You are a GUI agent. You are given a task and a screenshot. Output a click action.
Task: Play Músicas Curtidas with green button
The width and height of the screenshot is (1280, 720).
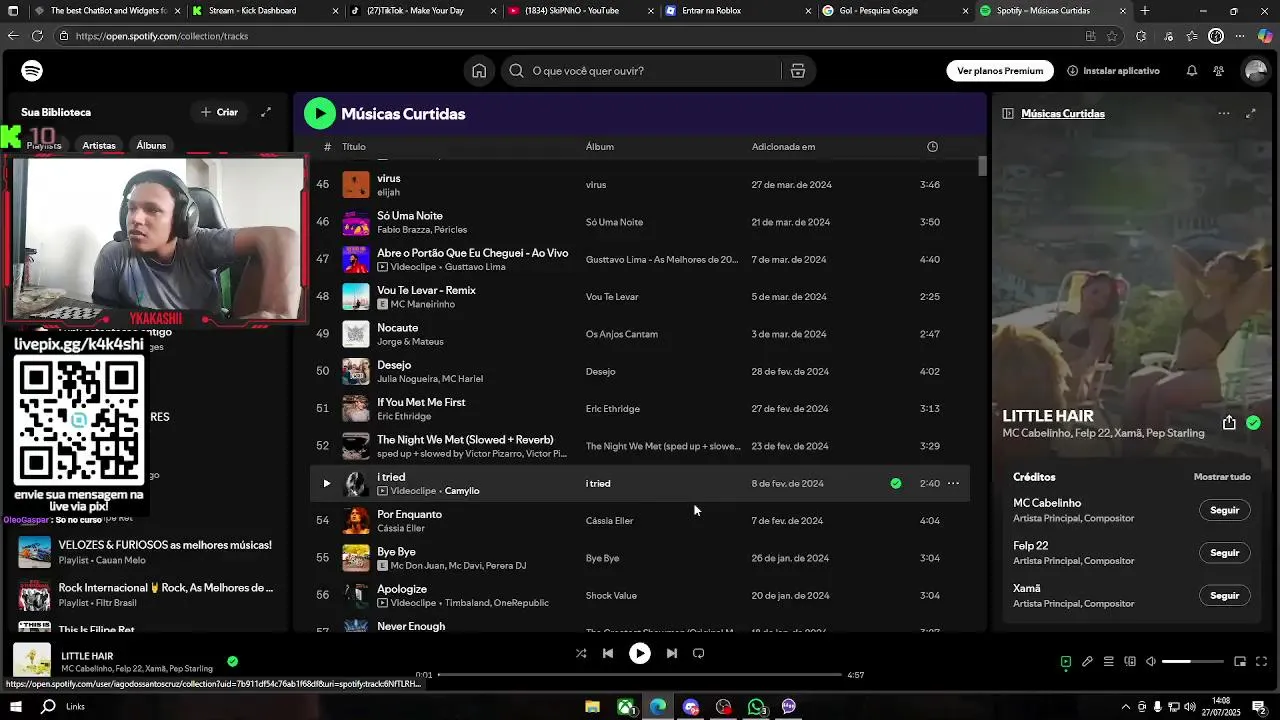(320, 113)
